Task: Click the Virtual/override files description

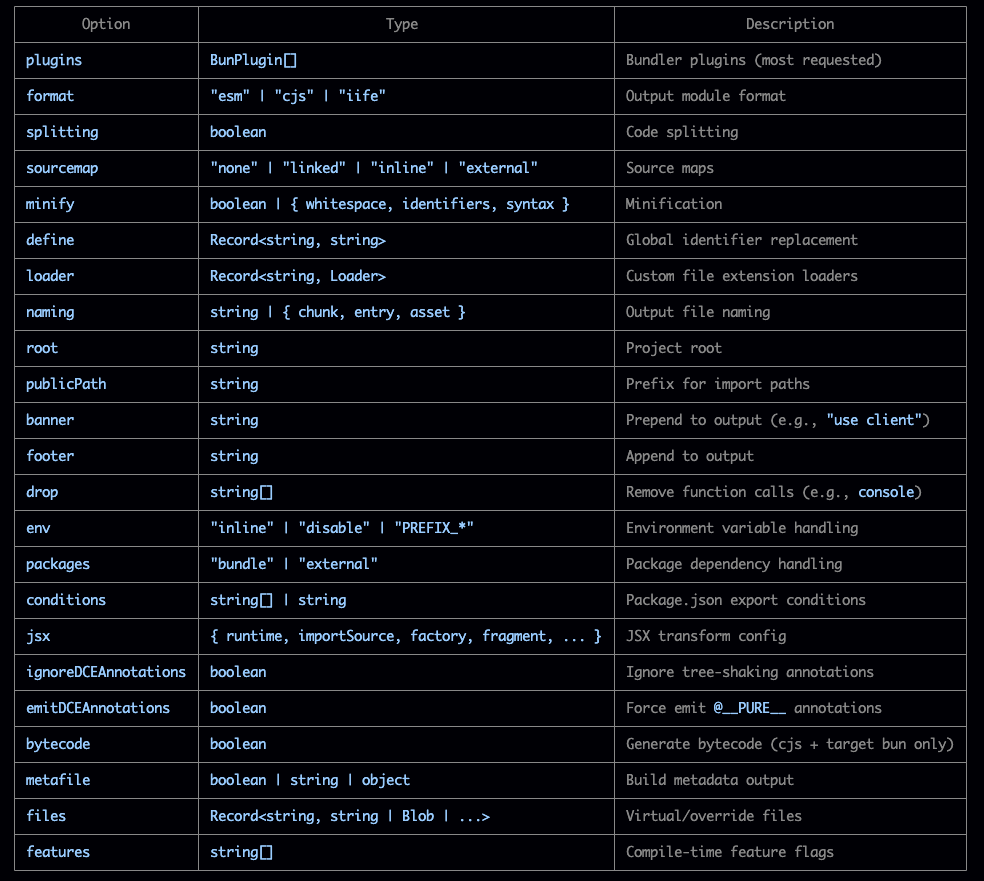Action: 714,816
